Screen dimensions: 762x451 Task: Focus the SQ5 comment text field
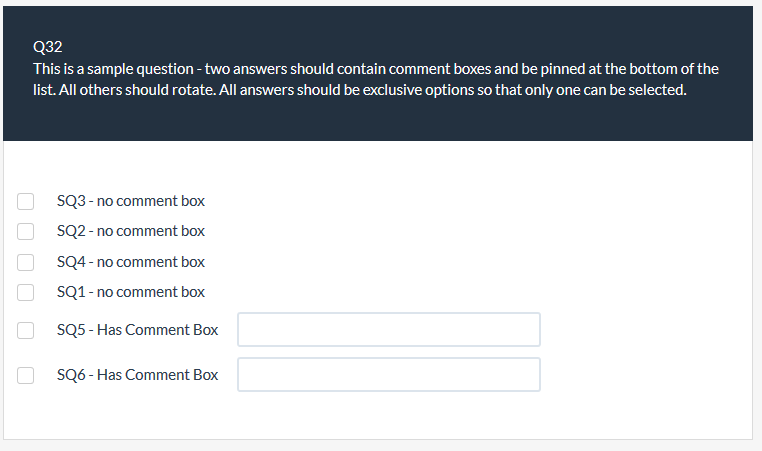389,330
